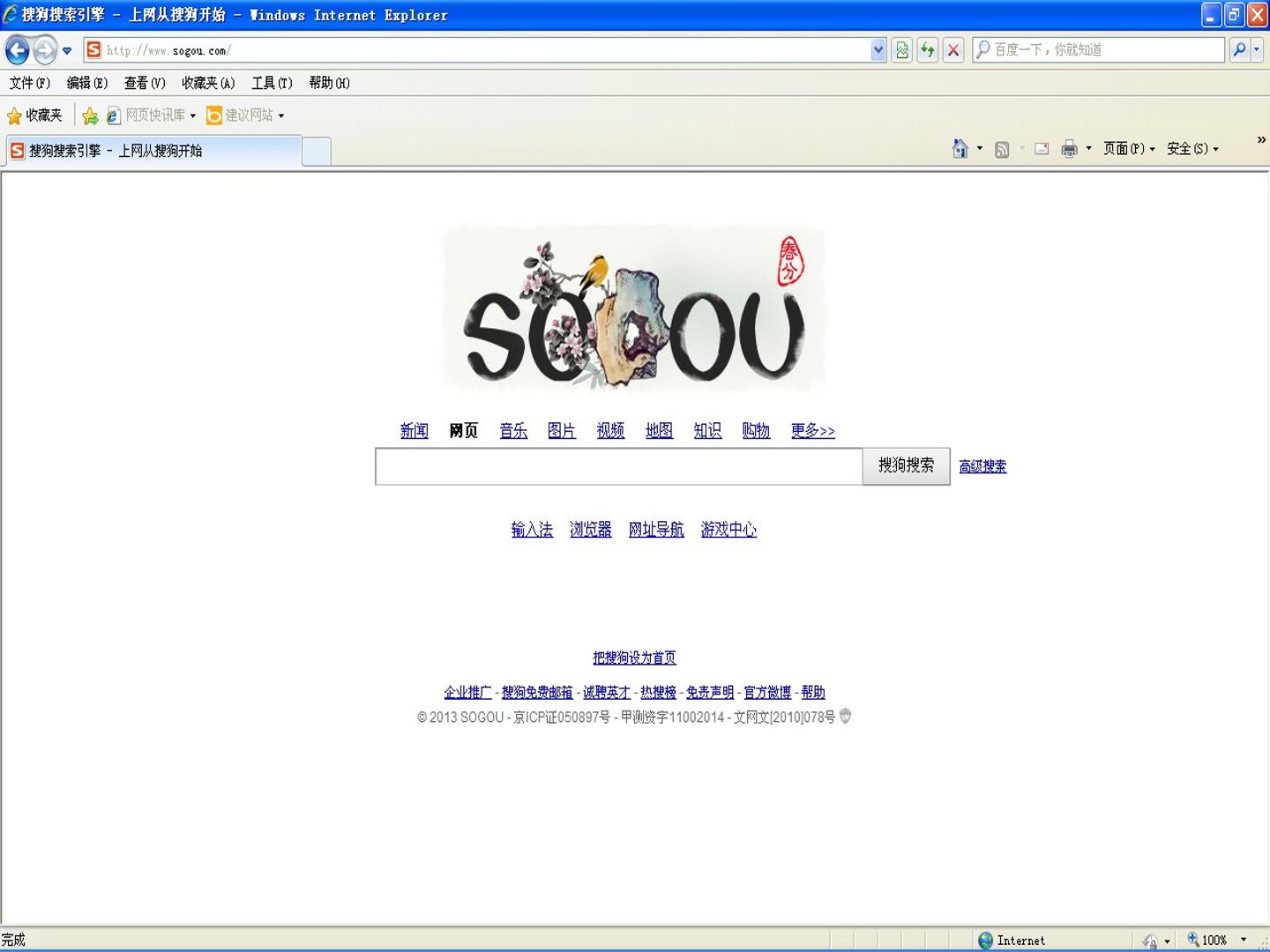
Task: Open the 收藏夹(A) menu in menu bar
Action: [208, 83]
